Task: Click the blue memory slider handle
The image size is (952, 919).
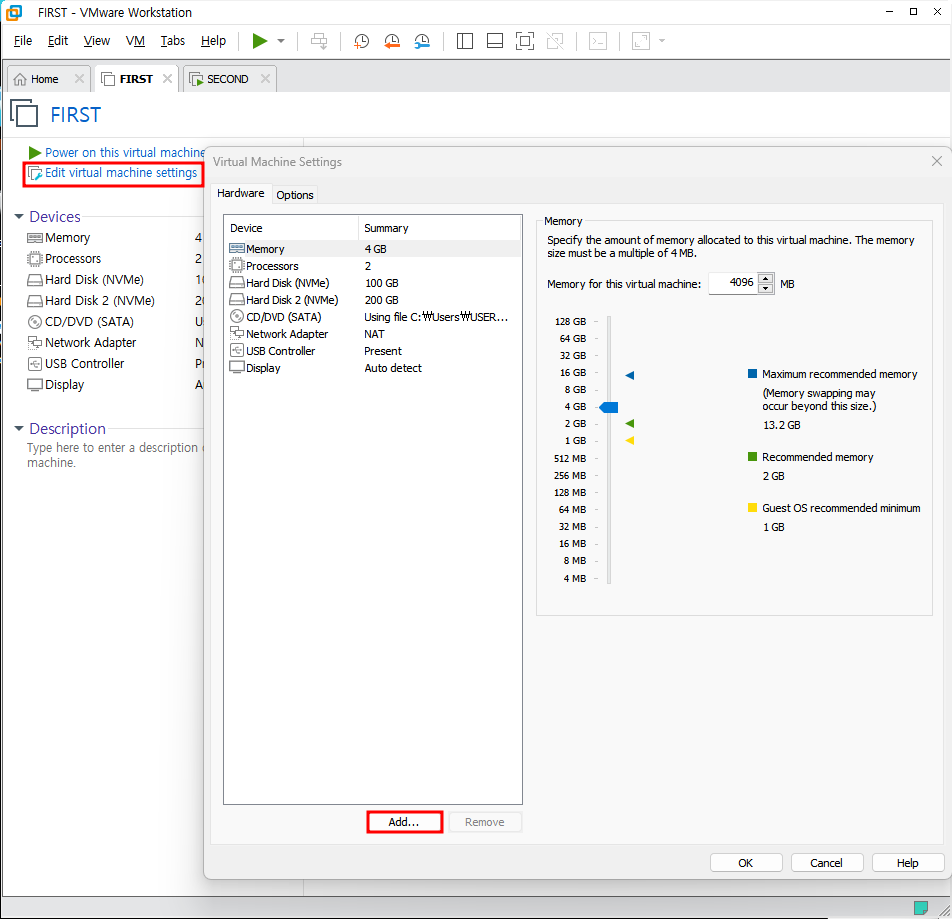Action: pos(608,407)
